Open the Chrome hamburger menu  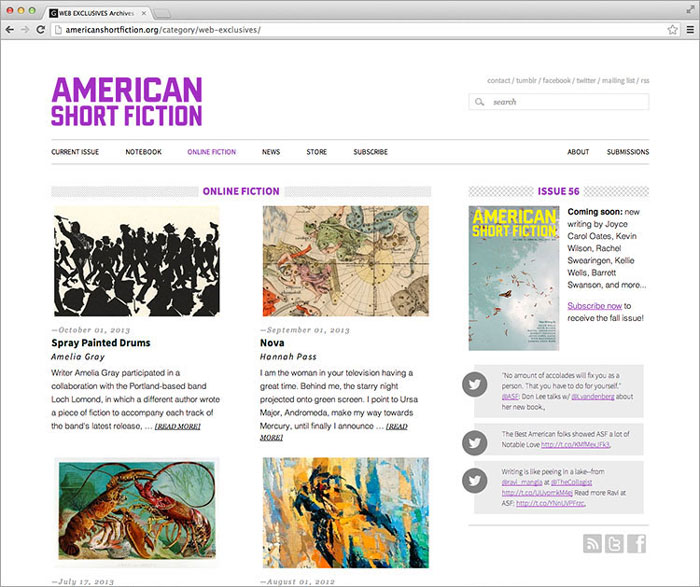pos(690,30)
